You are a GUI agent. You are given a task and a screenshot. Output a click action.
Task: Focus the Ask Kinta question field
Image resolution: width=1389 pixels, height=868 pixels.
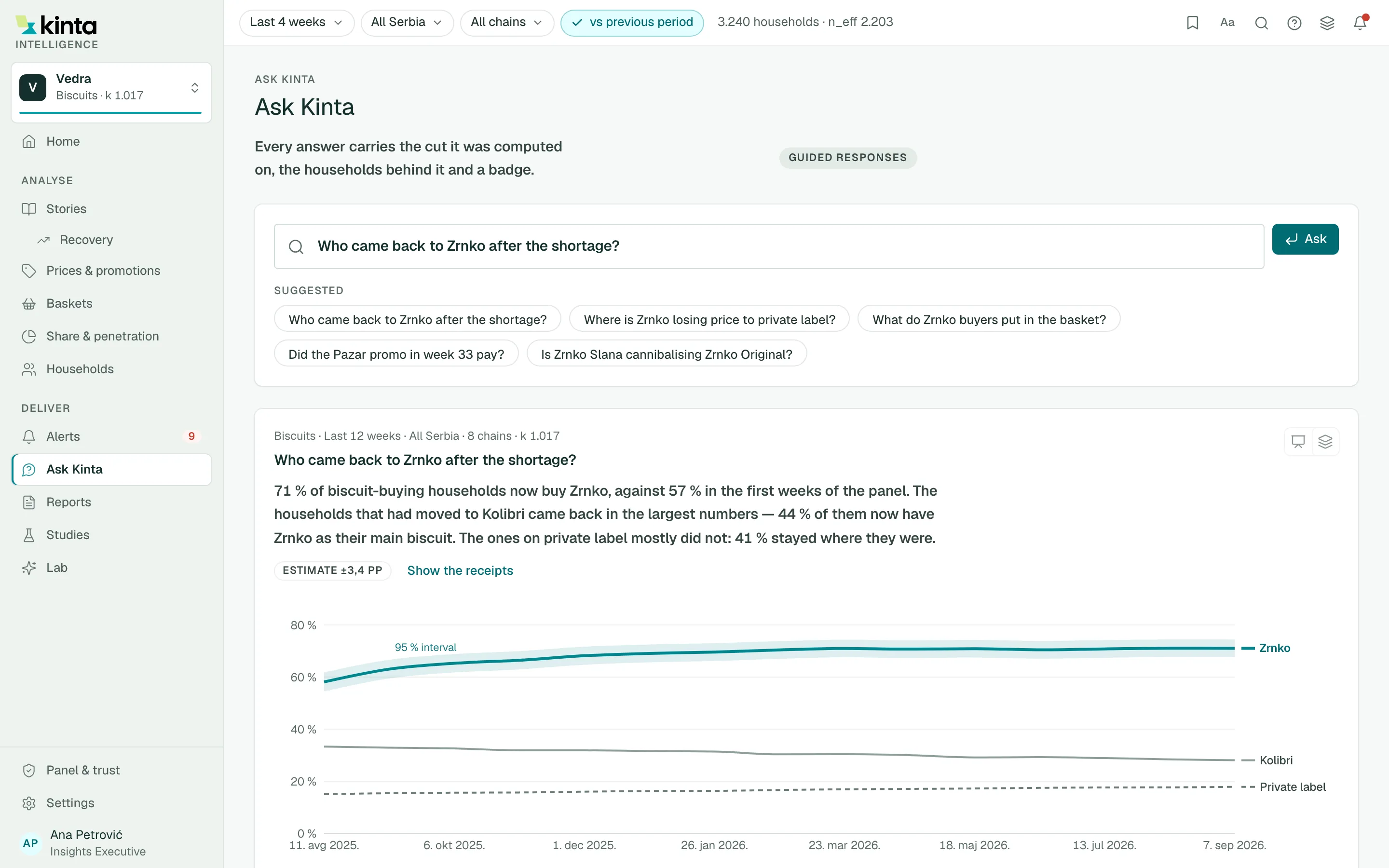coord(769,246)
